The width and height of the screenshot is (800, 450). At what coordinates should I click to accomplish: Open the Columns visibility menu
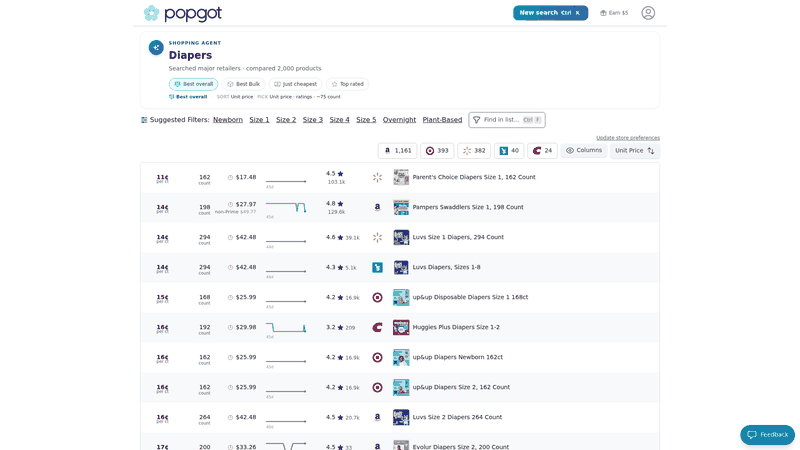tap(584, 151)
